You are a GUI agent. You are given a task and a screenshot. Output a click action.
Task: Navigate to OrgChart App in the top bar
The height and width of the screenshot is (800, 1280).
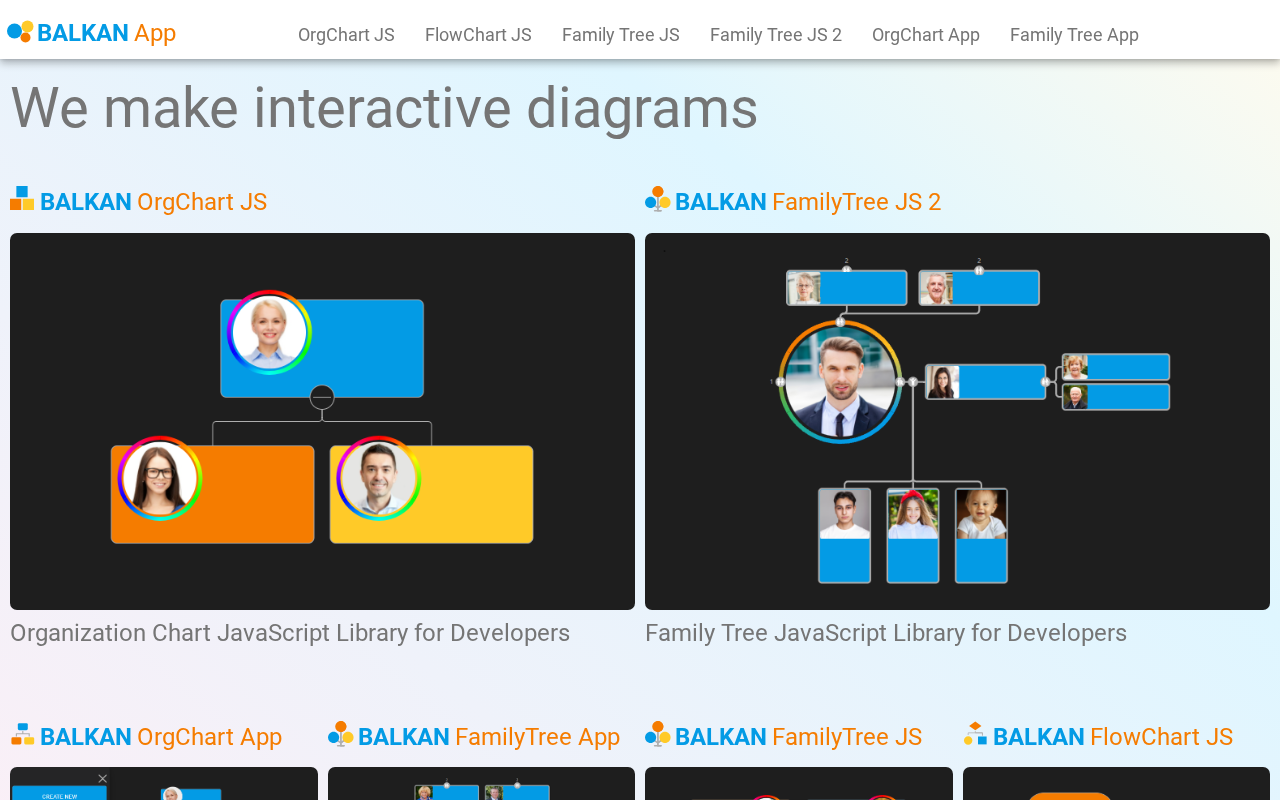pyautogui.click(x=926, y=35)
